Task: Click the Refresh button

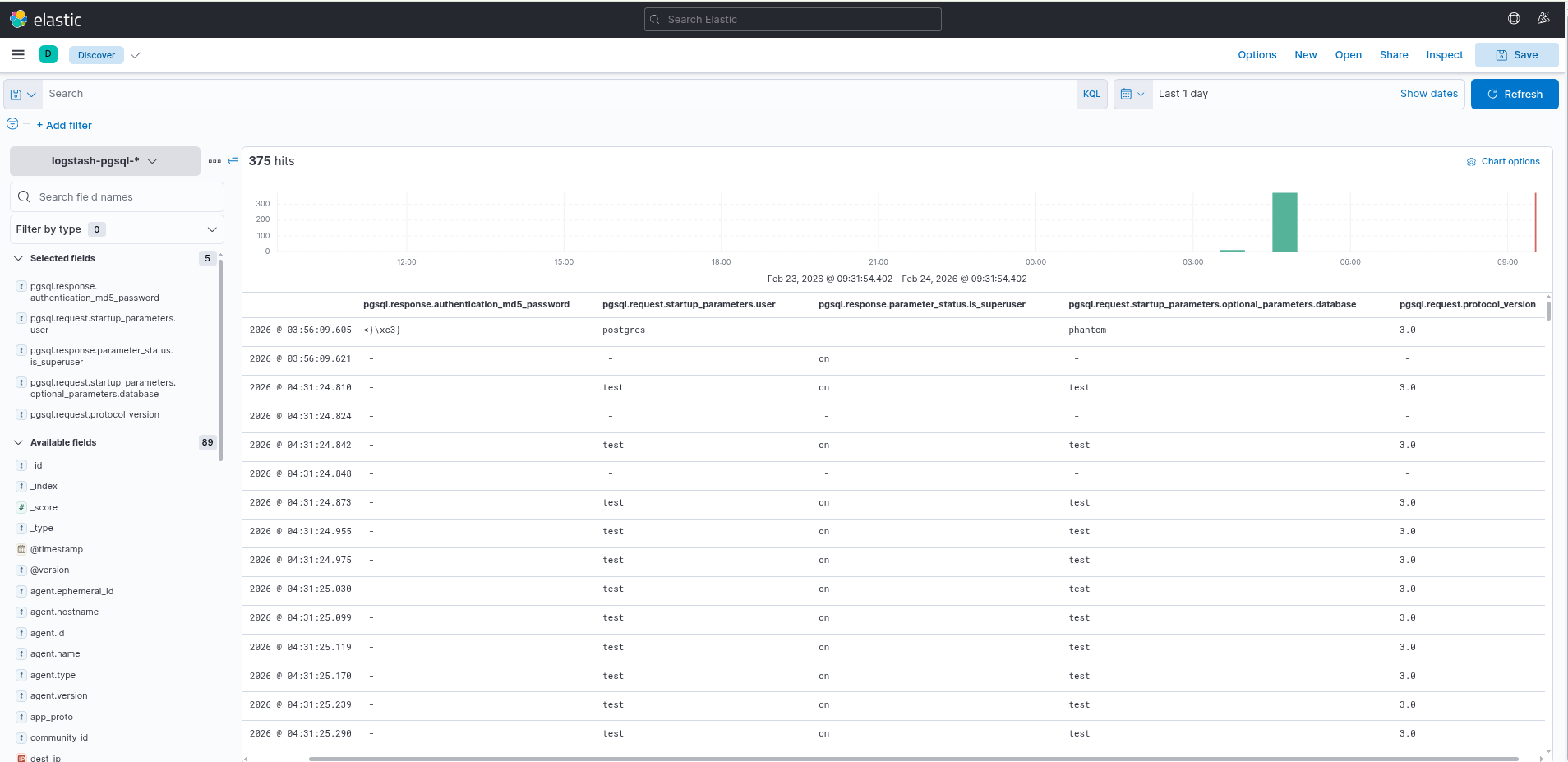Action: pyautogui.click(x=1514, y=94)
